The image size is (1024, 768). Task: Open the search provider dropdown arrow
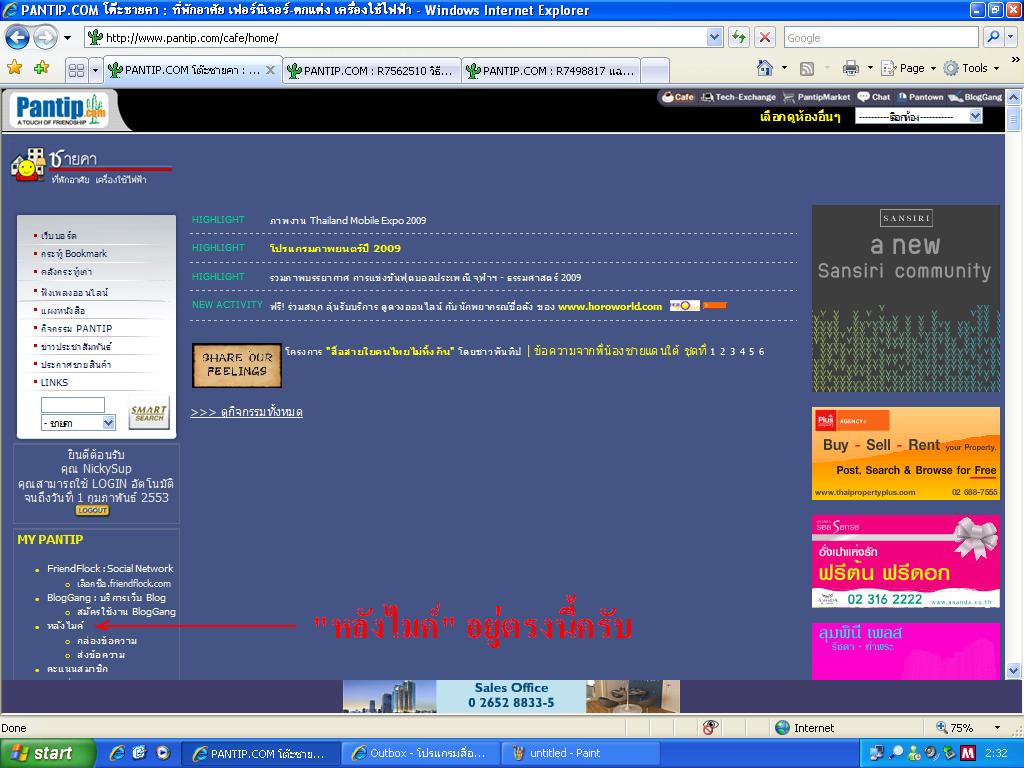1011,38
